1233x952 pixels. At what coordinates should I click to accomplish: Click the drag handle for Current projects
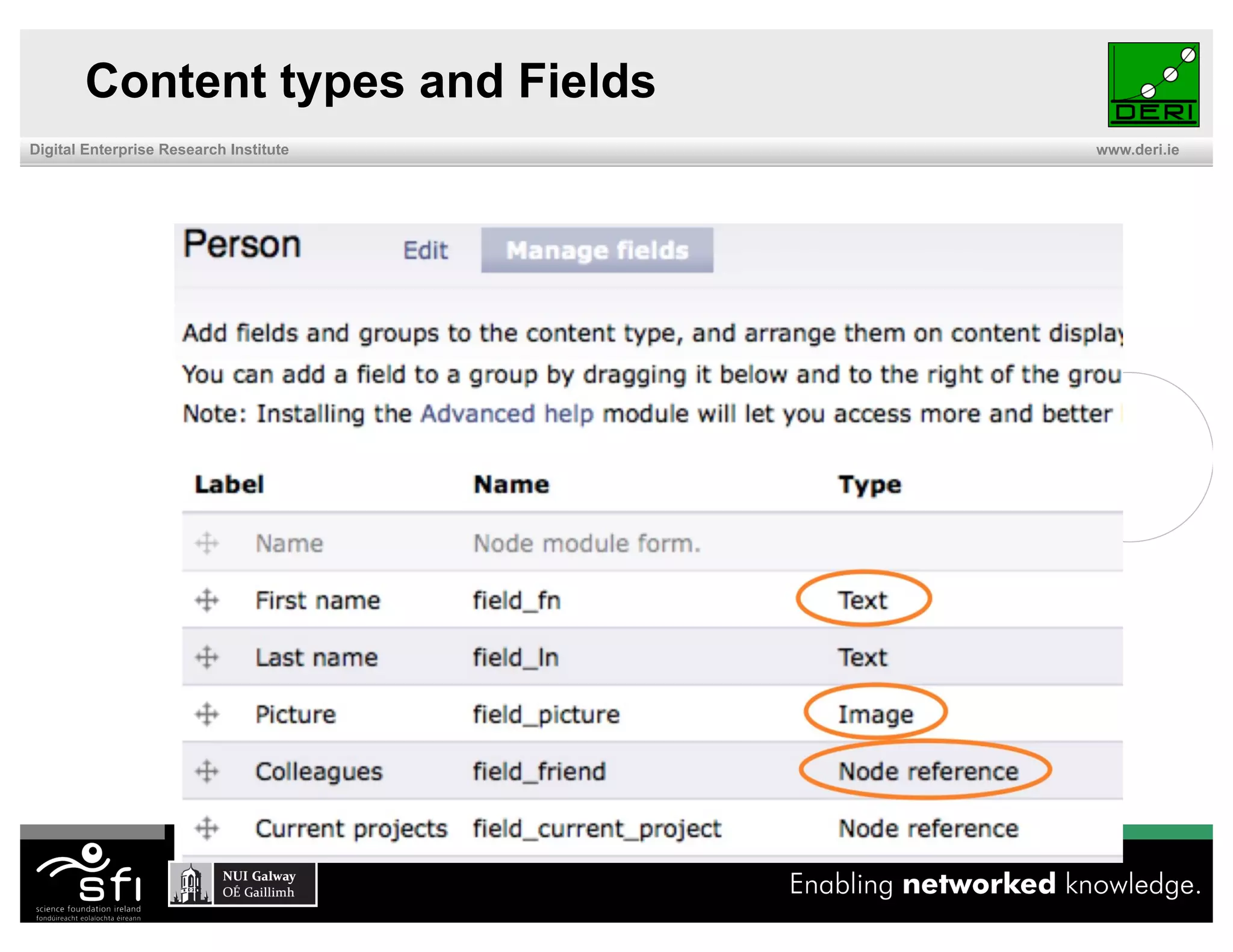pyautogui.click(x=207, y=829)
